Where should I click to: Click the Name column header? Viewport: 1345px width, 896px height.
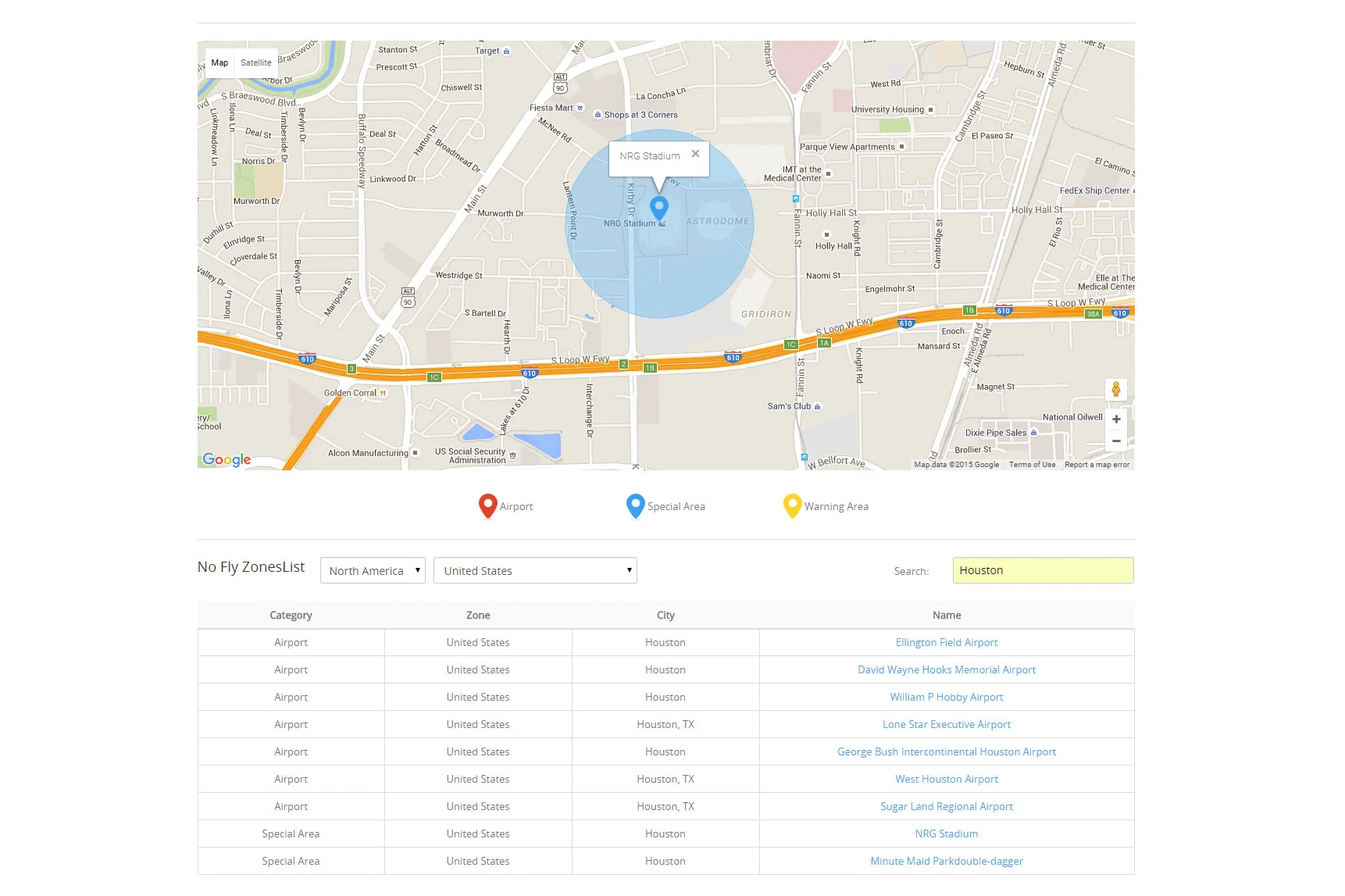[947, 615]
